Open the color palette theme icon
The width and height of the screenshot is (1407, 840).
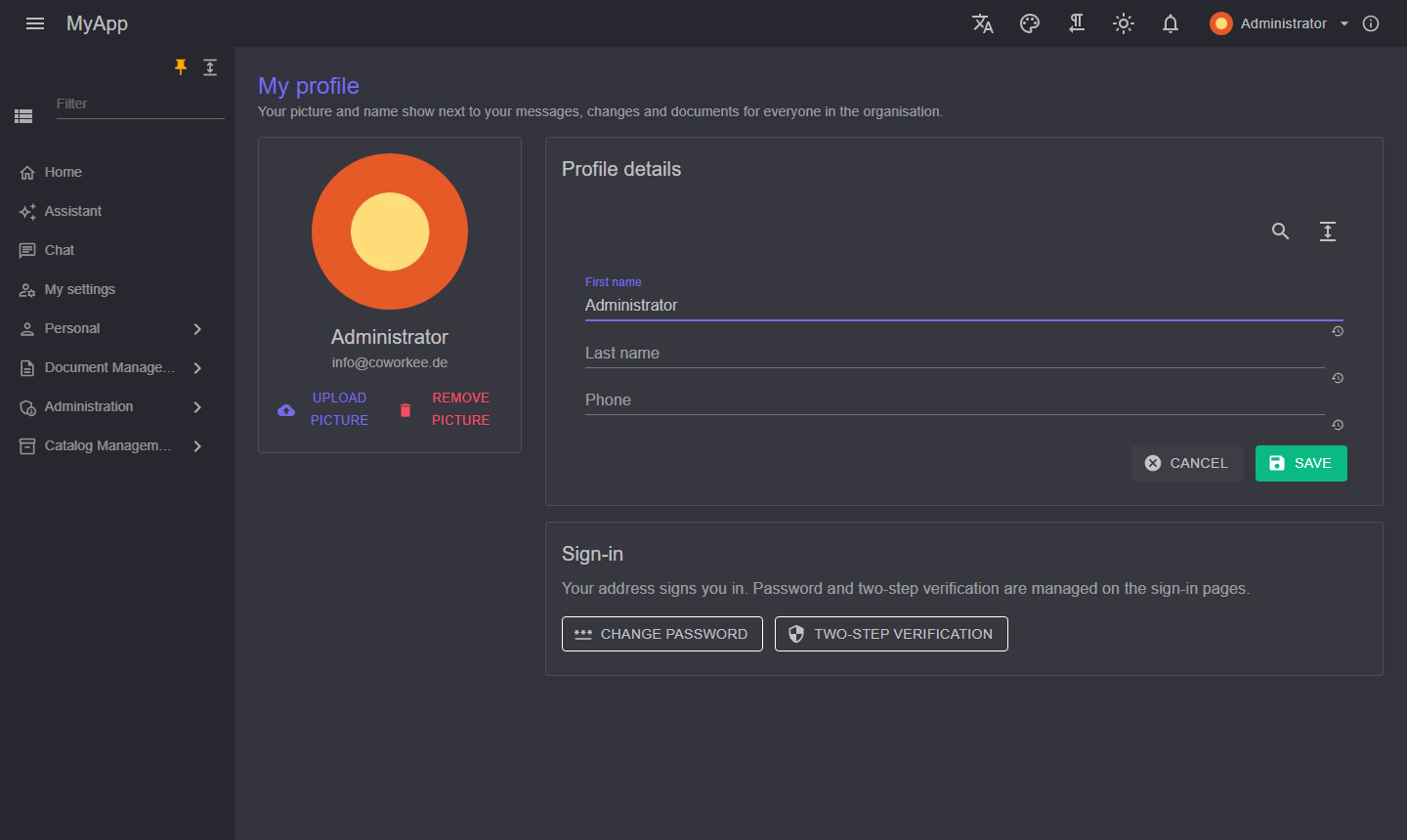point(1030,23)
